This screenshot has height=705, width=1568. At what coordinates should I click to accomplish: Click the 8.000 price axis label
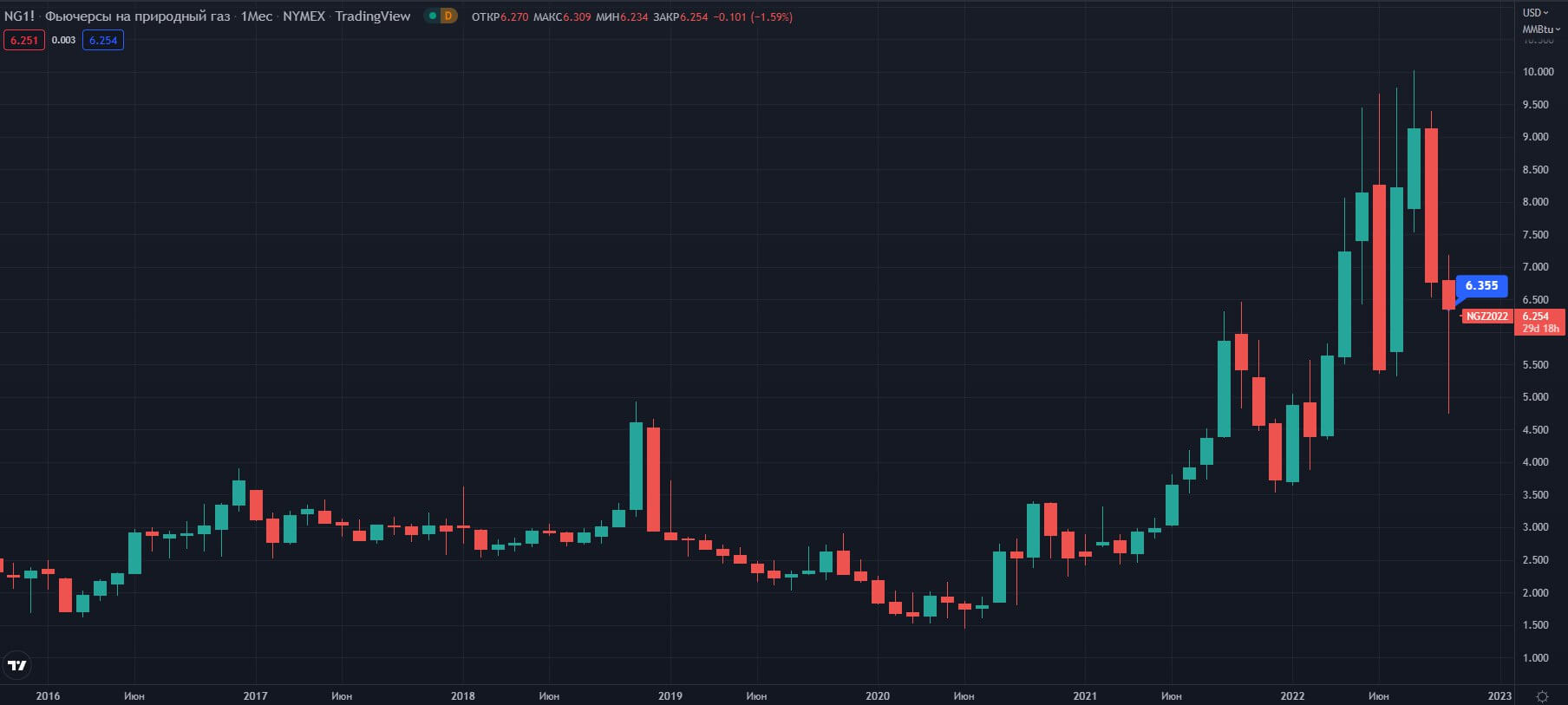click(1536, 202)
